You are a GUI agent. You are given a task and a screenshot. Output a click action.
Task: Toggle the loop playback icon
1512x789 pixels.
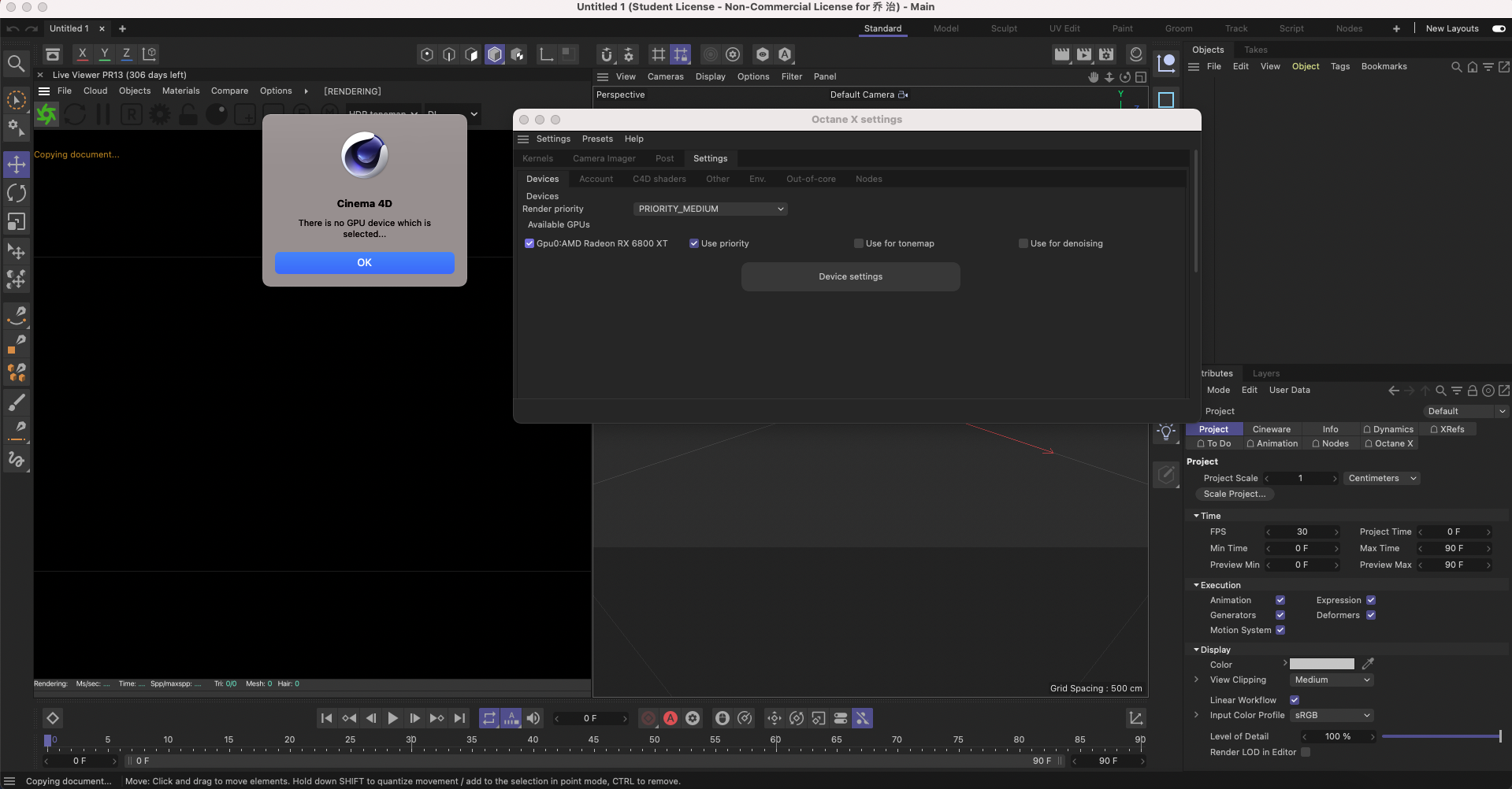click(x=489, y=718)
